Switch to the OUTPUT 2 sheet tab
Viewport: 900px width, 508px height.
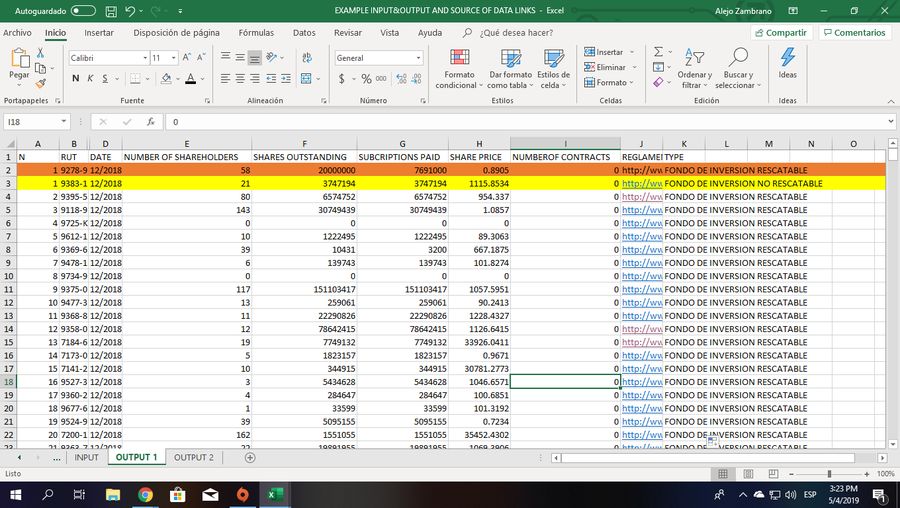[193, 457]
